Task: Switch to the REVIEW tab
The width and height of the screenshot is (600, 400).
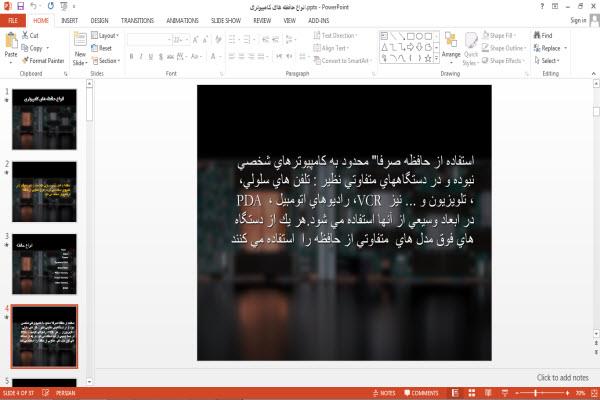Action: click(x=262, y=20)
